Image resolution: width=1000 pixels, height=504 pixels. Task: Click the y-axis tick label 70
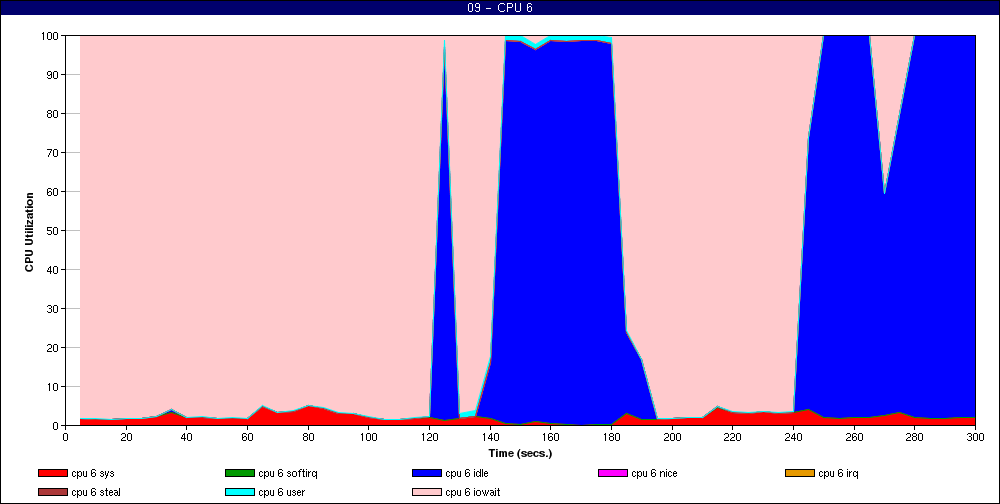pyautogui.click(x=52, y=153)
